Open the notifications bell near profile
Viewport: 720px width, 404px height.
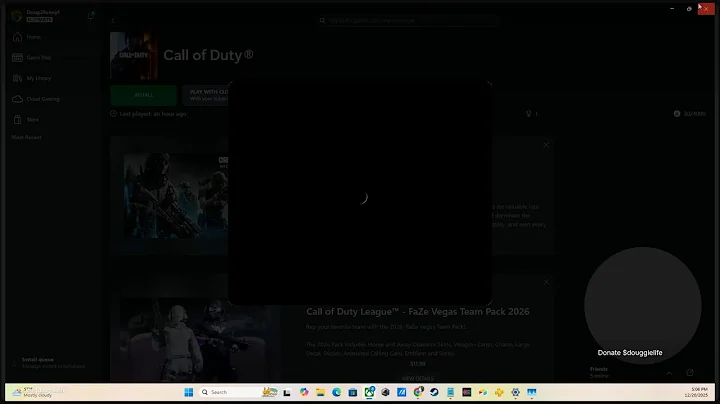click(x=91, y=16)
